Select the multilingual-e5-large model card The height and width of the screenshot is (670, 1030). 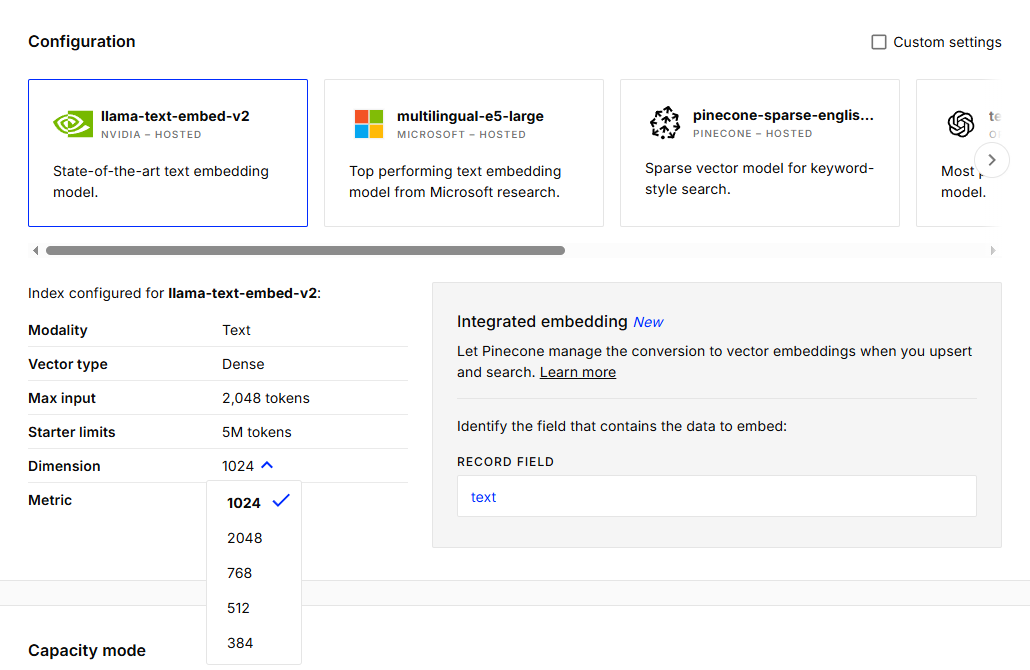(464, 153)
